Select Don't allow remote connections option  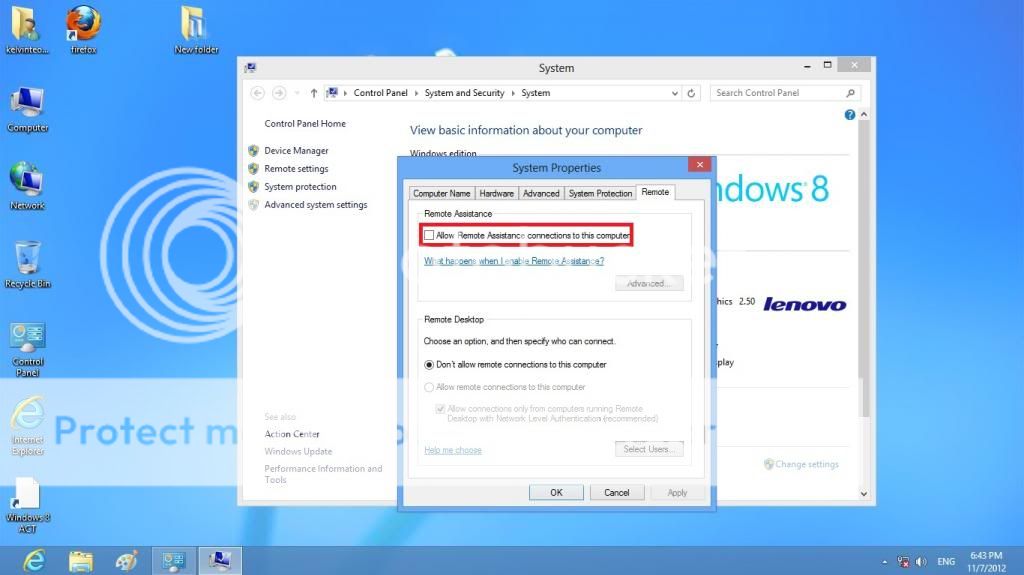(429, 365)
